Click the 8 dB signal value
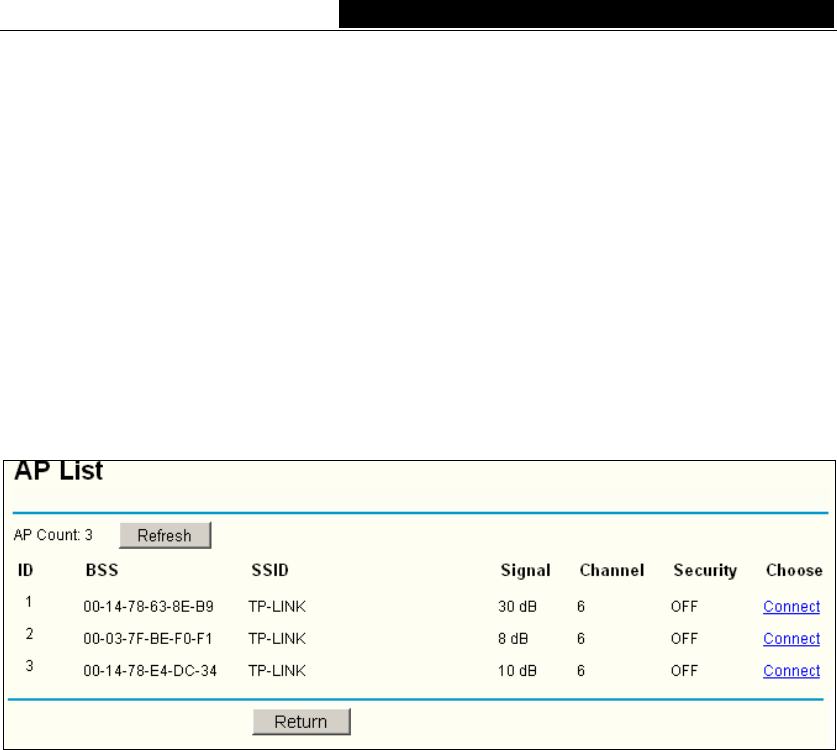Image resolution: width=837 pixels, height=750 pixels. click(x=513, y=638)
